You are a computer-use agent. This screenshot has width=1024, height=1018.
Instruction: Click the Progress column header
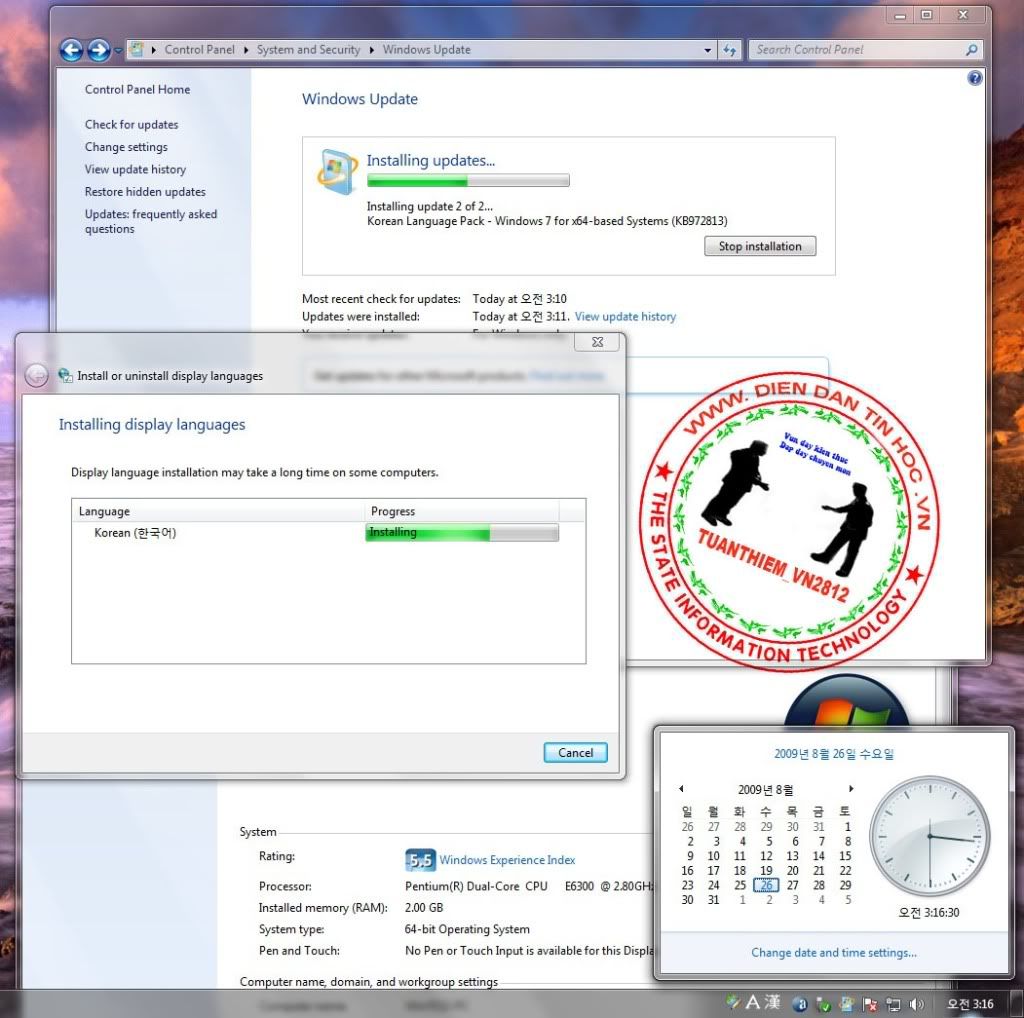point(461,511)
